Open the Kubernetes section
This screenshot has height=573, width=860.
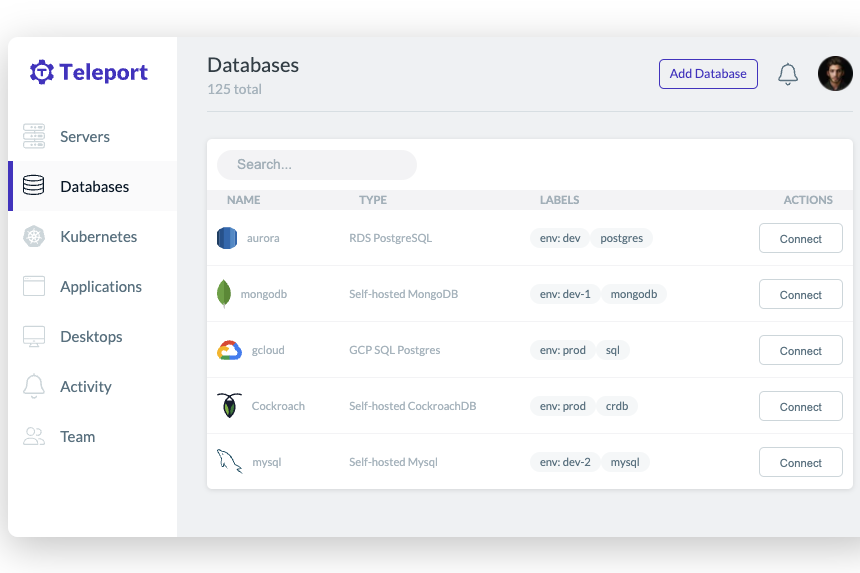point(93,236)
